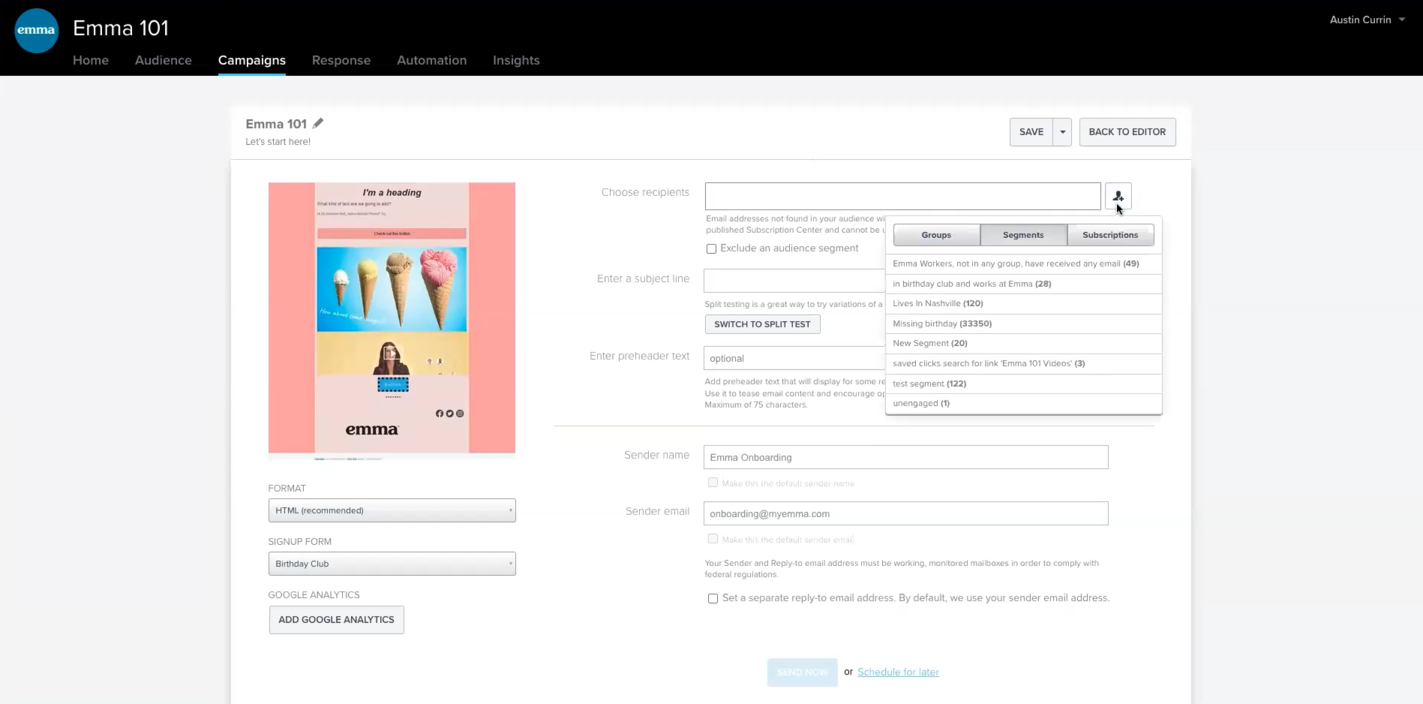Viewport: 1423px width, 704px height.
Task: Switch to Groups tab in picker
Action: tap(936, 235)
